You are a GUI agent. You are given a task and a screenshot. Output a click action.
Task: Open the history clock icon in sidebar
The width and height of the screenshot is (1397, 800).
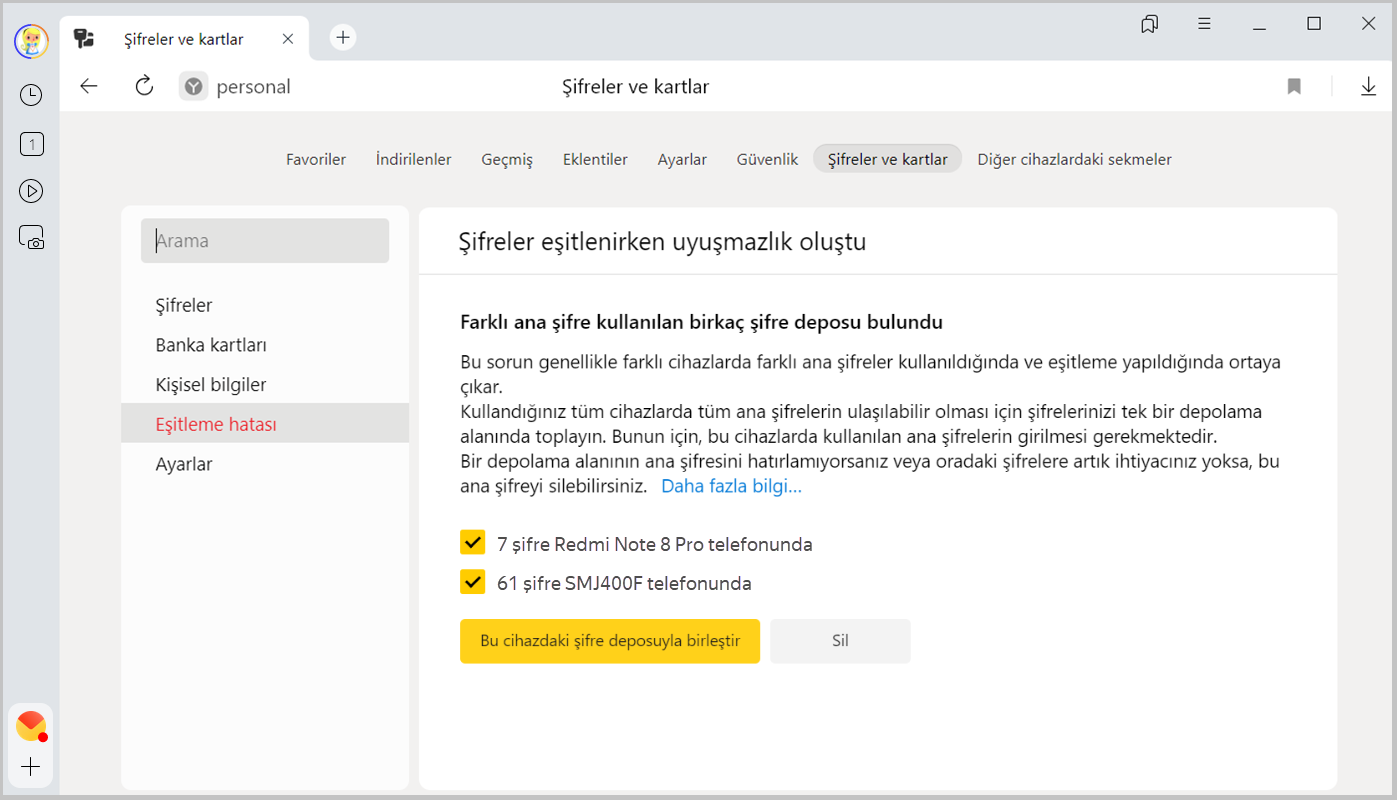pos(31,95)
